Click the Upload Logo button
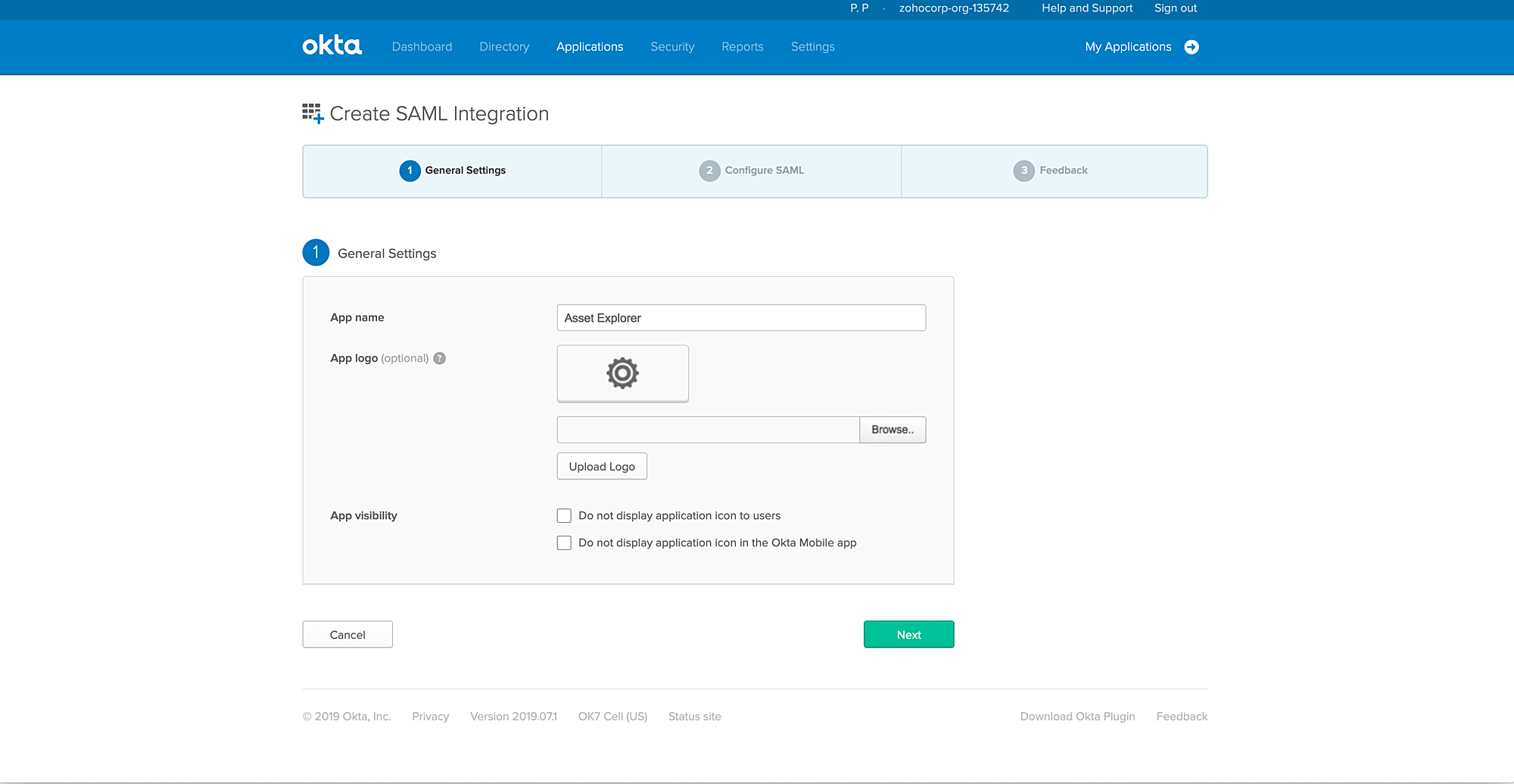 (x=602, y=466)
